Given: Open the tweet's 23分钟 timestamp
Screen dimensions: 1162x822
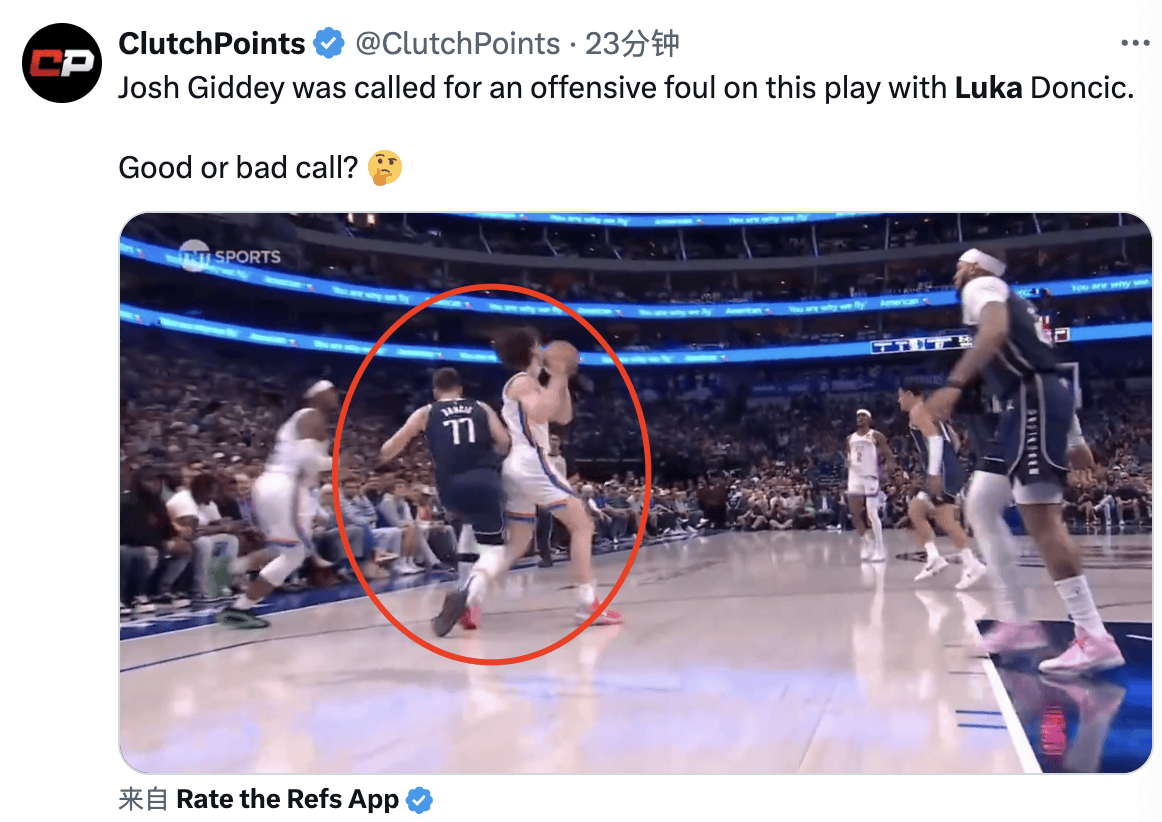Looking at the screenshot, I should pos(632,44).
